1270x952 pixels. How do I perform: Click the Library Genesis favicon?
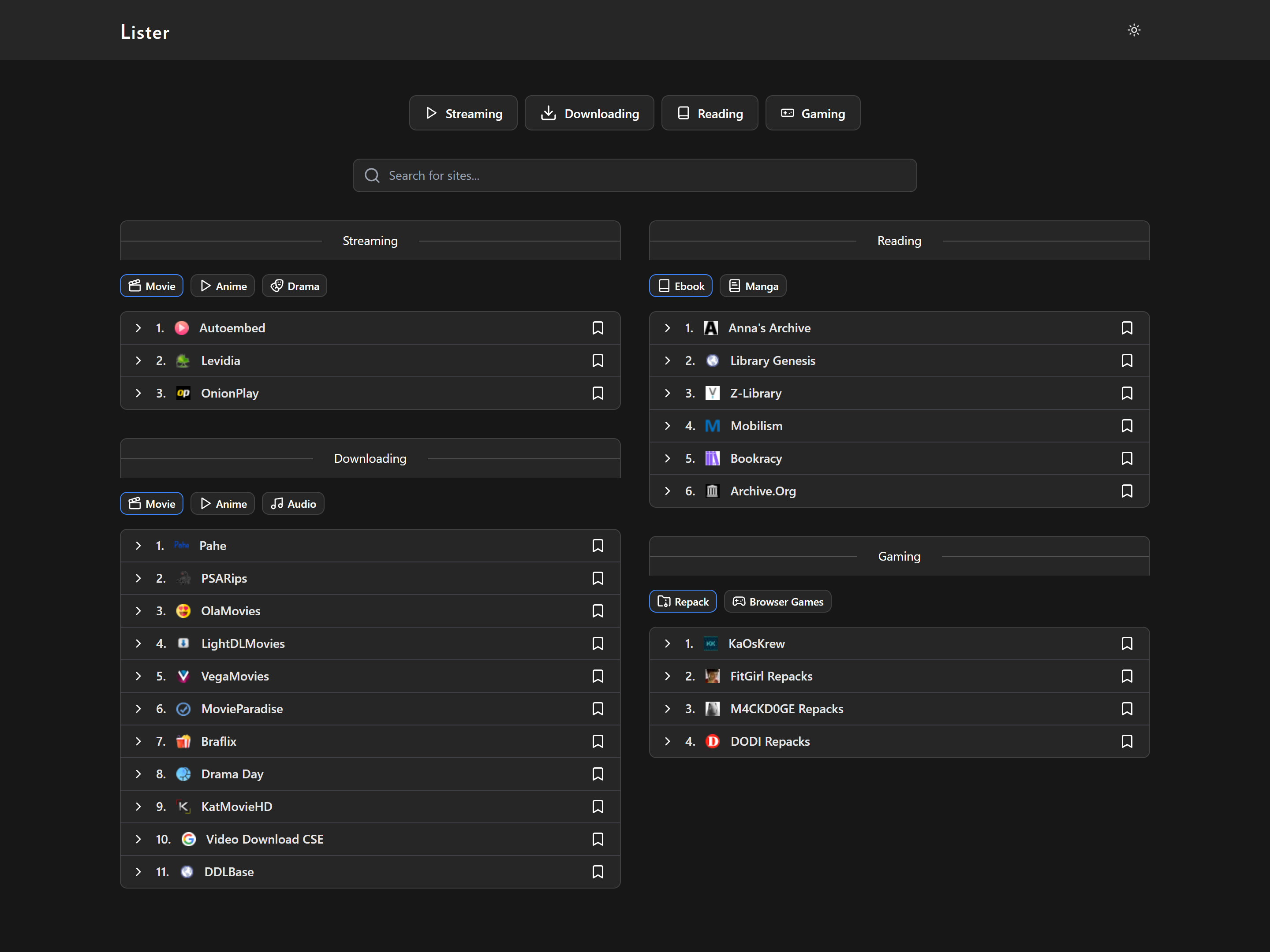tap(713, 361)
